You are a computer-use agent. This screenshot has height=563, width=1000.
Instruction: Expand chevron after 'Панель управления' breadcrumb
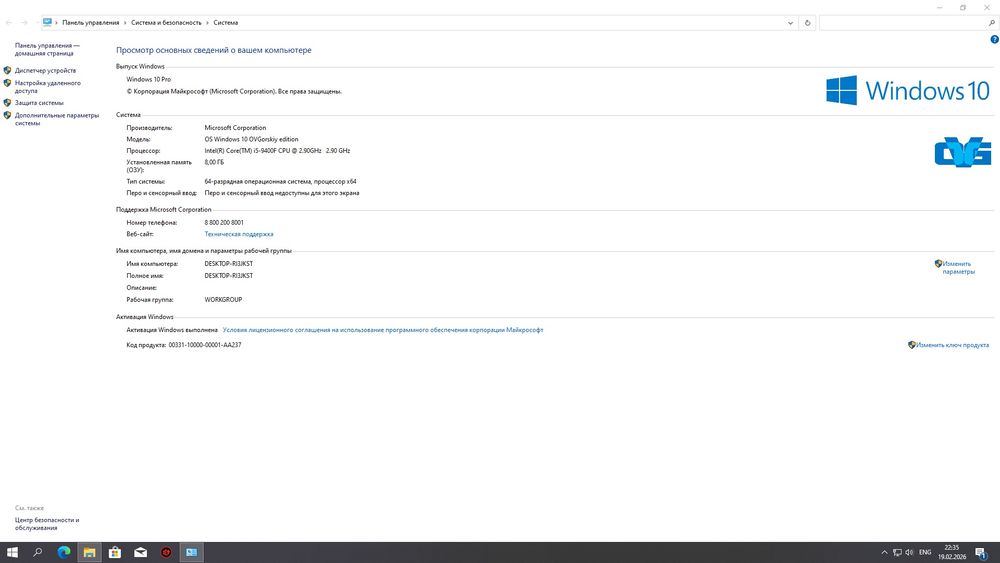click(x=125, y=23)
